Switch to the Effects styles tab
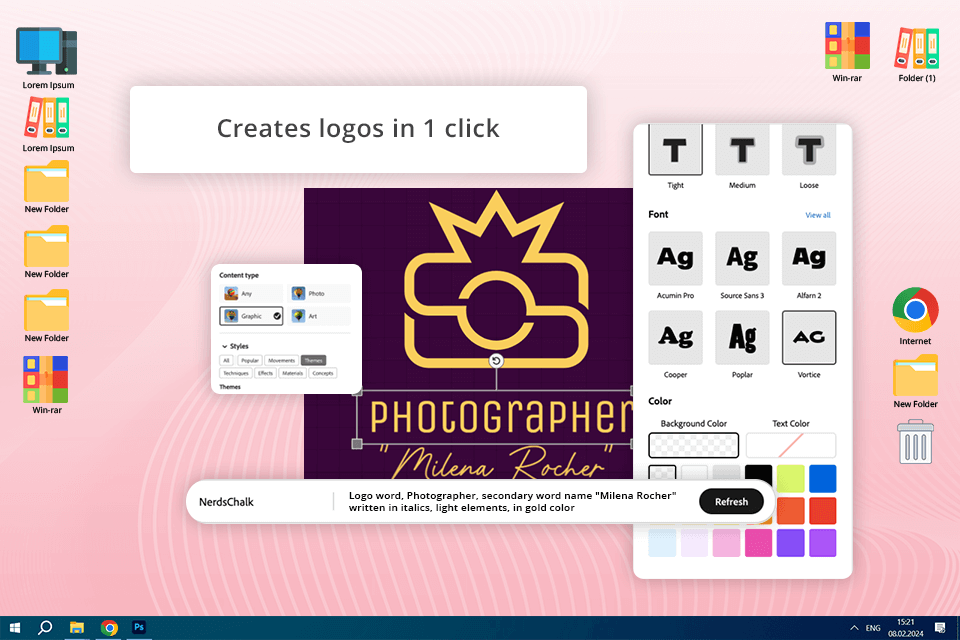The height and width of the screenshot is (640, 960). [265, 373]
